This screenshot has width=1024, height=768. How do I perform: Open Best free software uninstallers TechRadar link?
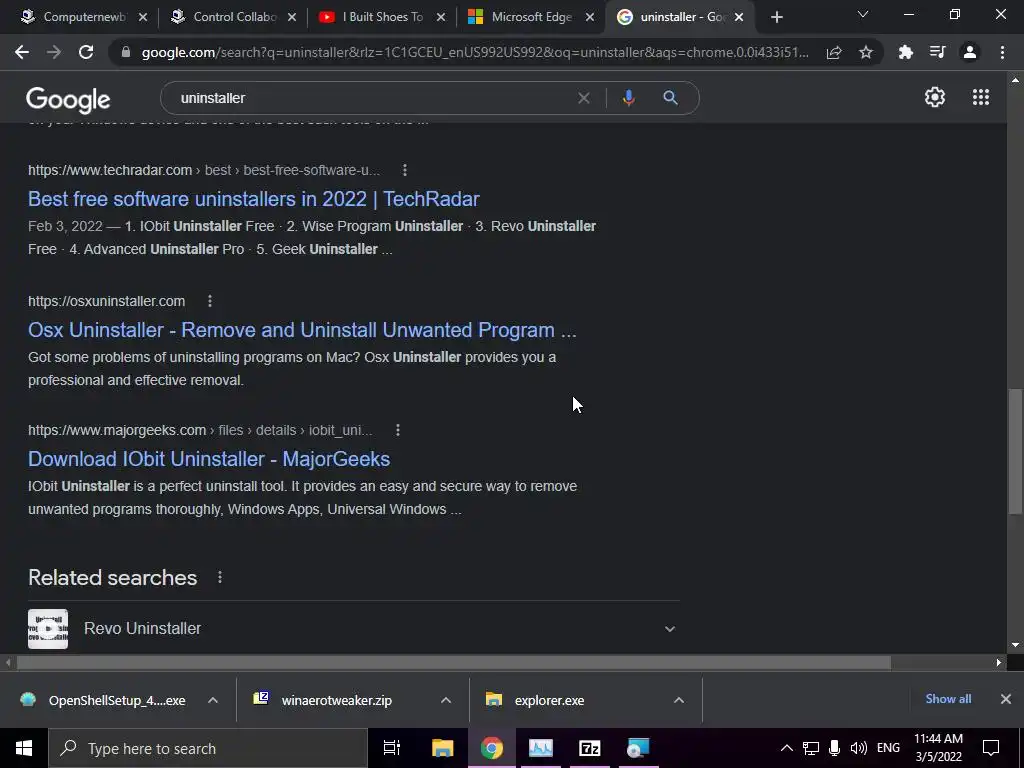253,199
